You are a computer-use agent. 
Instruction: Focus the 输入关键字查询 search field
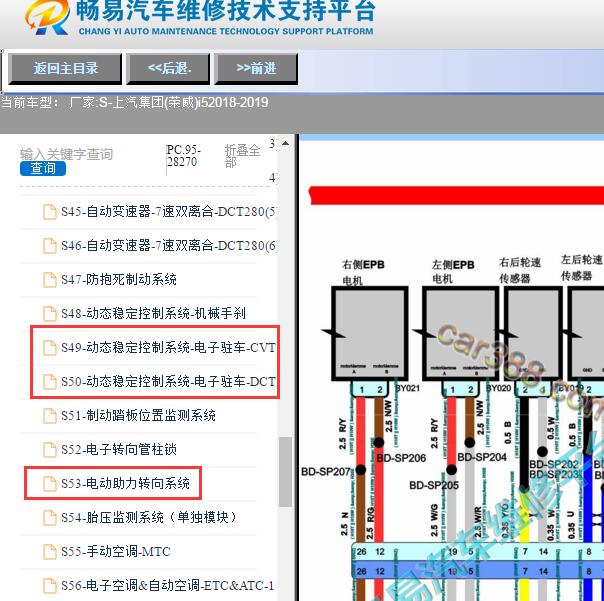66,154
